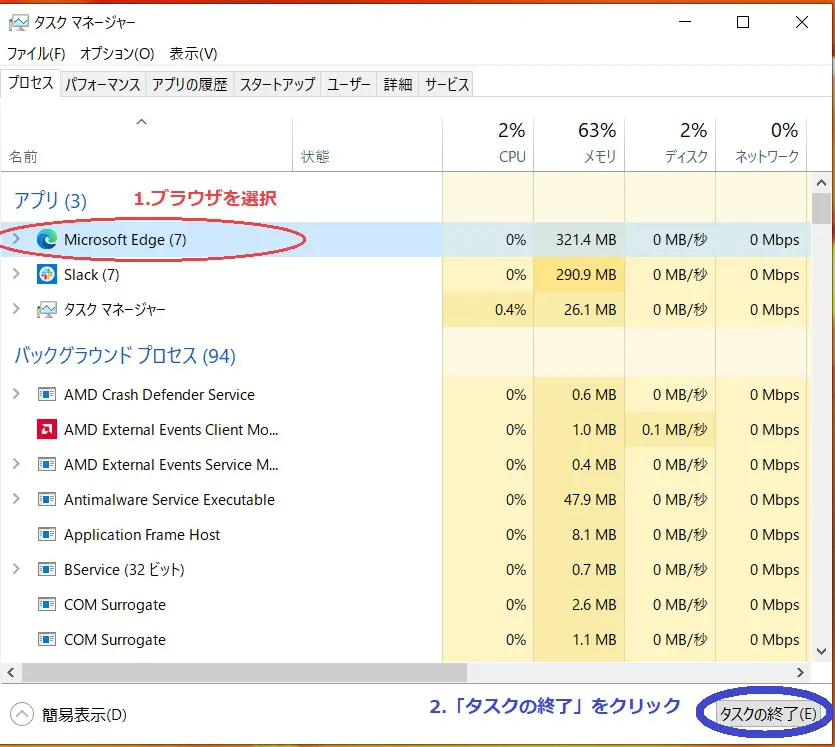Click the 290.9 MB memory value for Slack
The height and width of the screenshot is (747, 835).
point(586,275)
